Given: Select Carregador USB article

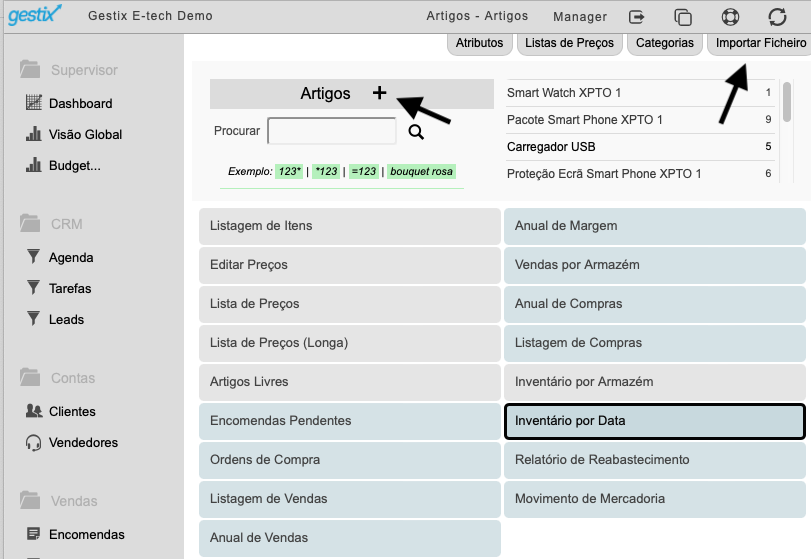Looking at the screenshot, I should [x=640, y=146].
